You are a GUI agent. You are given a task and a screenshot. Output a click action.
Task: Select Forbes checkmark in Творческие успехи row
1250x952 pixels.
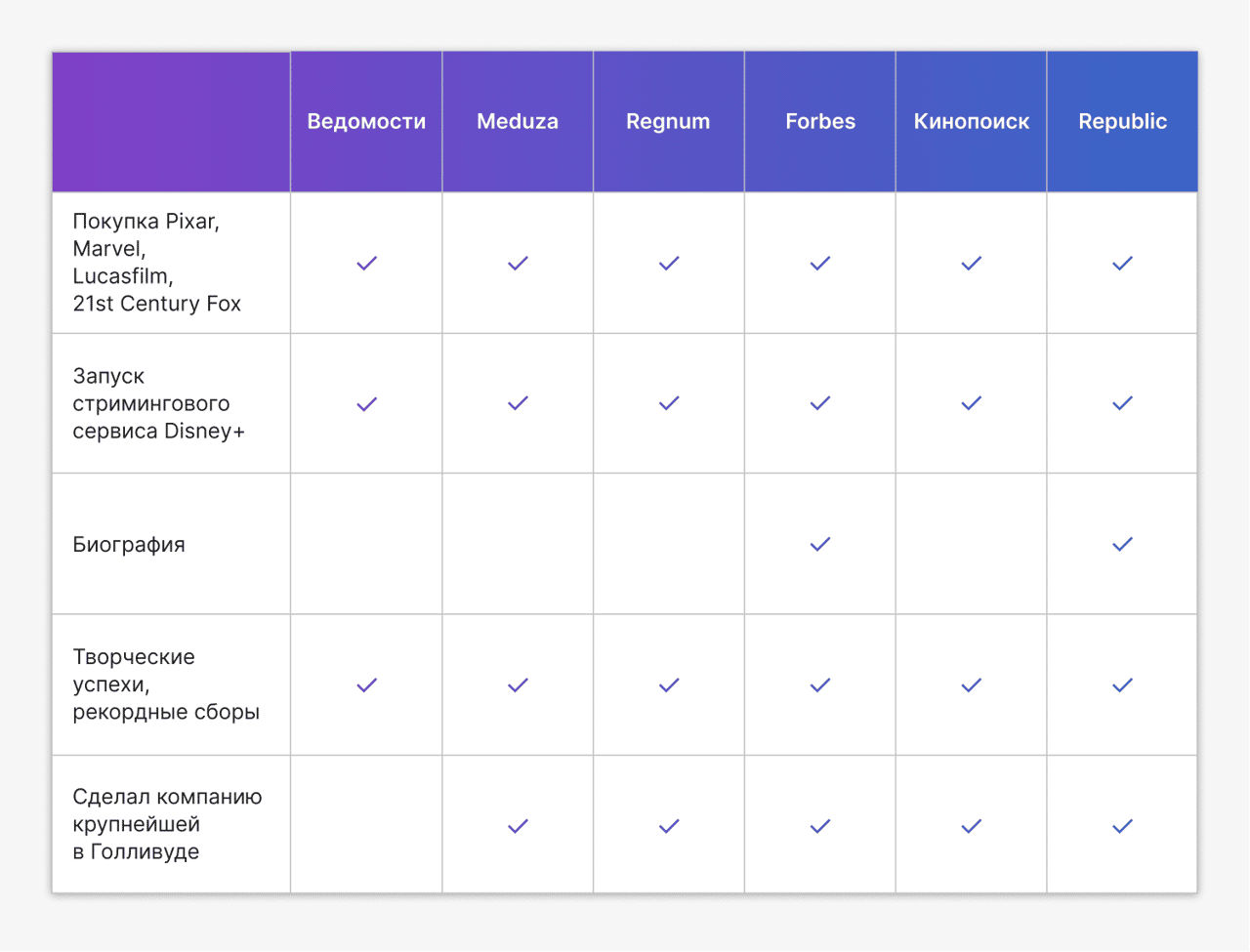click(x=820, y=685)
